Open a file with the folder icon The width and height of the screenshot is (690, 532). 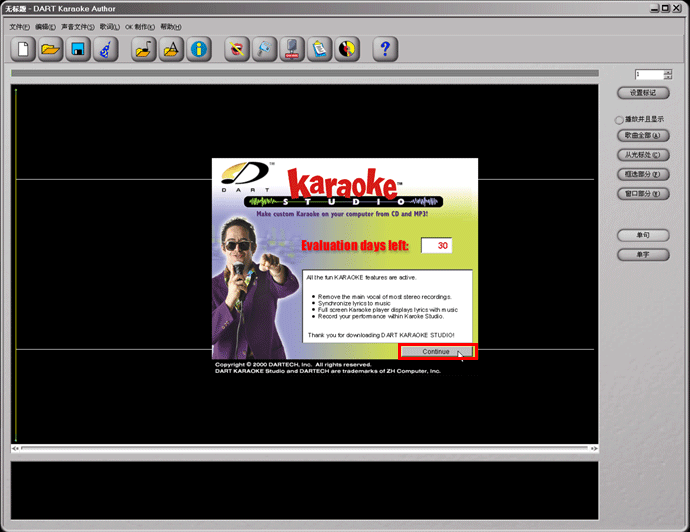(x=51, y=49)
